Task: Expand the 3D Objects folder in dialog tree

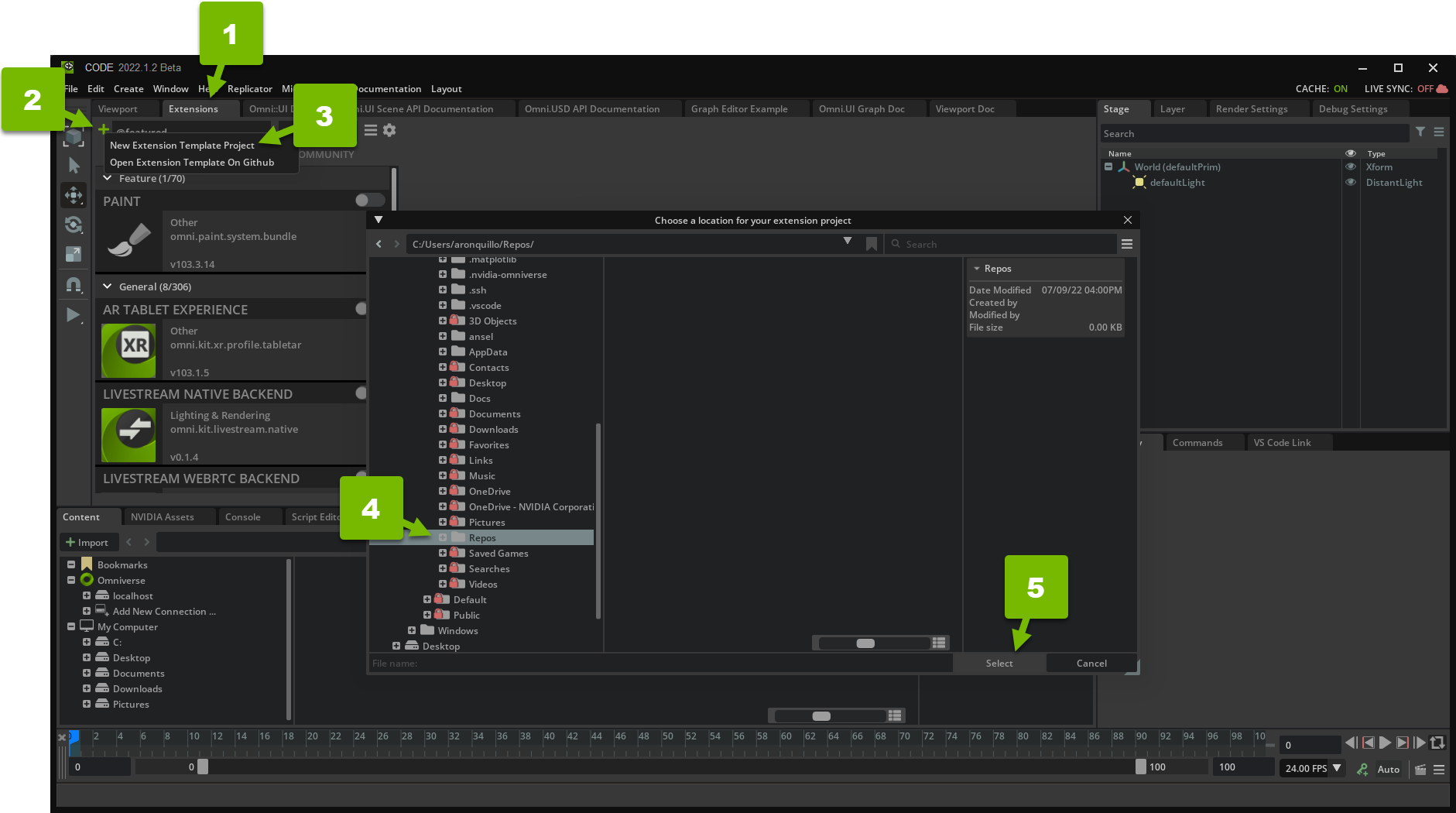Action: tap(443, 321)
